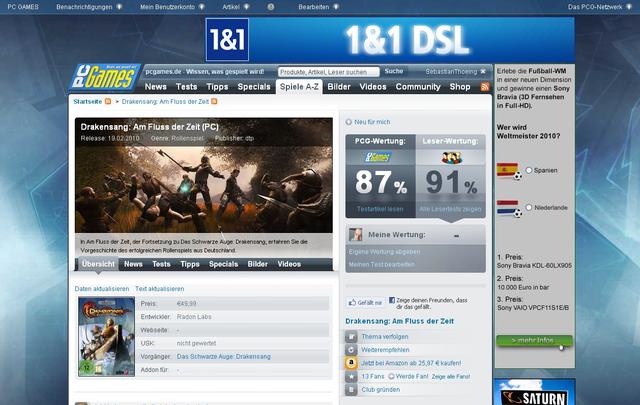Screen dimensions: 640x405
Task: Click RSS icon next to Drakensang breadcrumb
Action: tap(214, 101)
